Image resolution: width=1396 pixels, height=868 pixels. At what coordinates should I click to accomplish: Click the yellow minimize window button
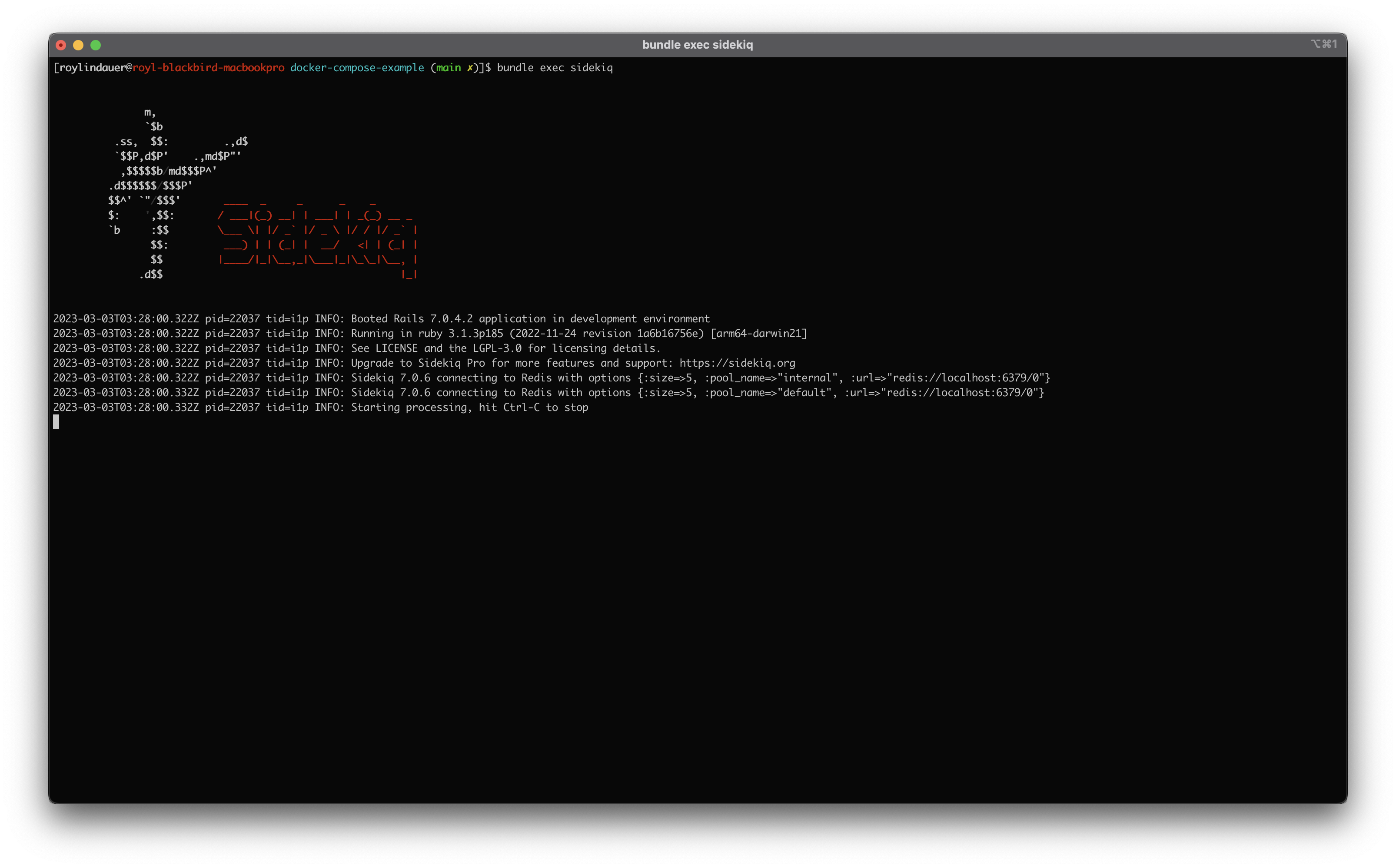click(78, 45)
